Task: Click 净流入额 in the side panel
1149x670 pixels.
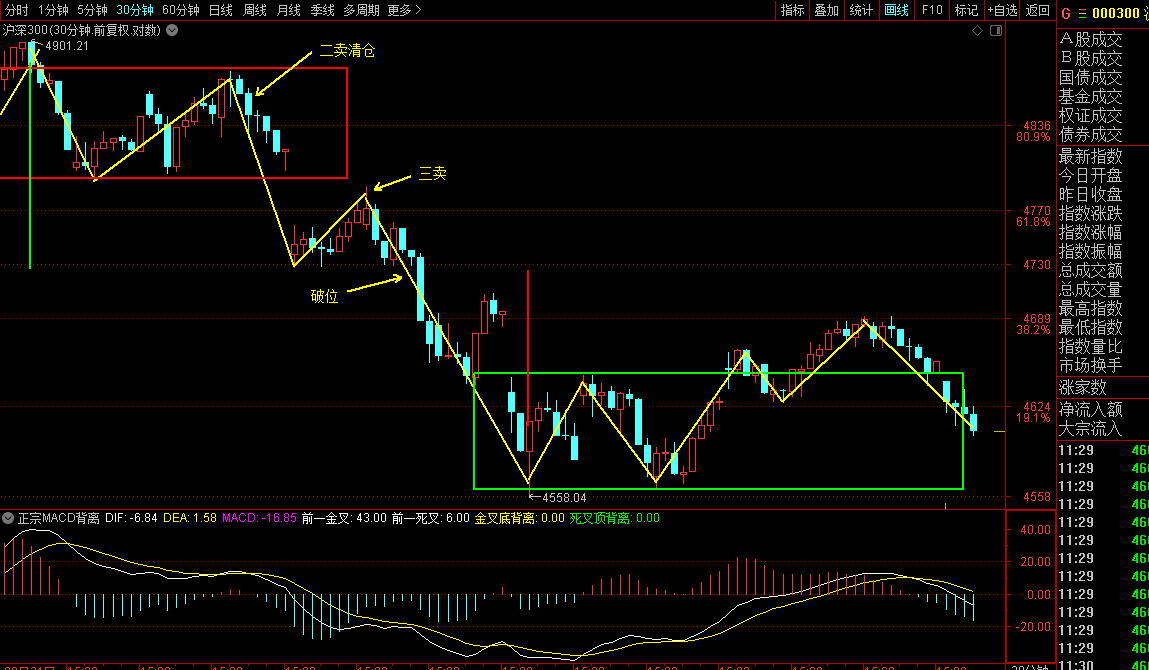Action: pyautogui.click(x=1091, y=409)
